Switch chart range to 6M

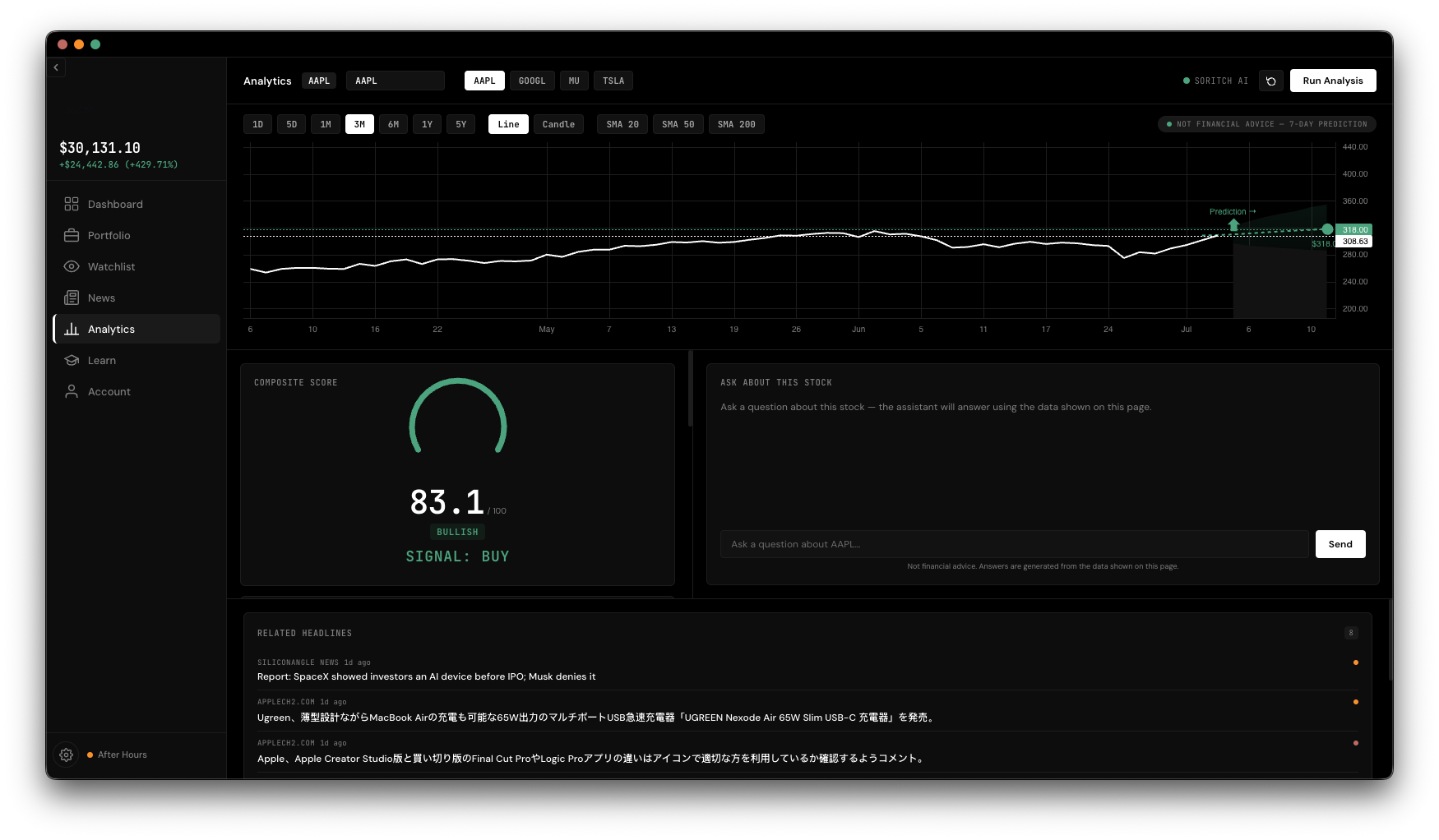(393, 124)
